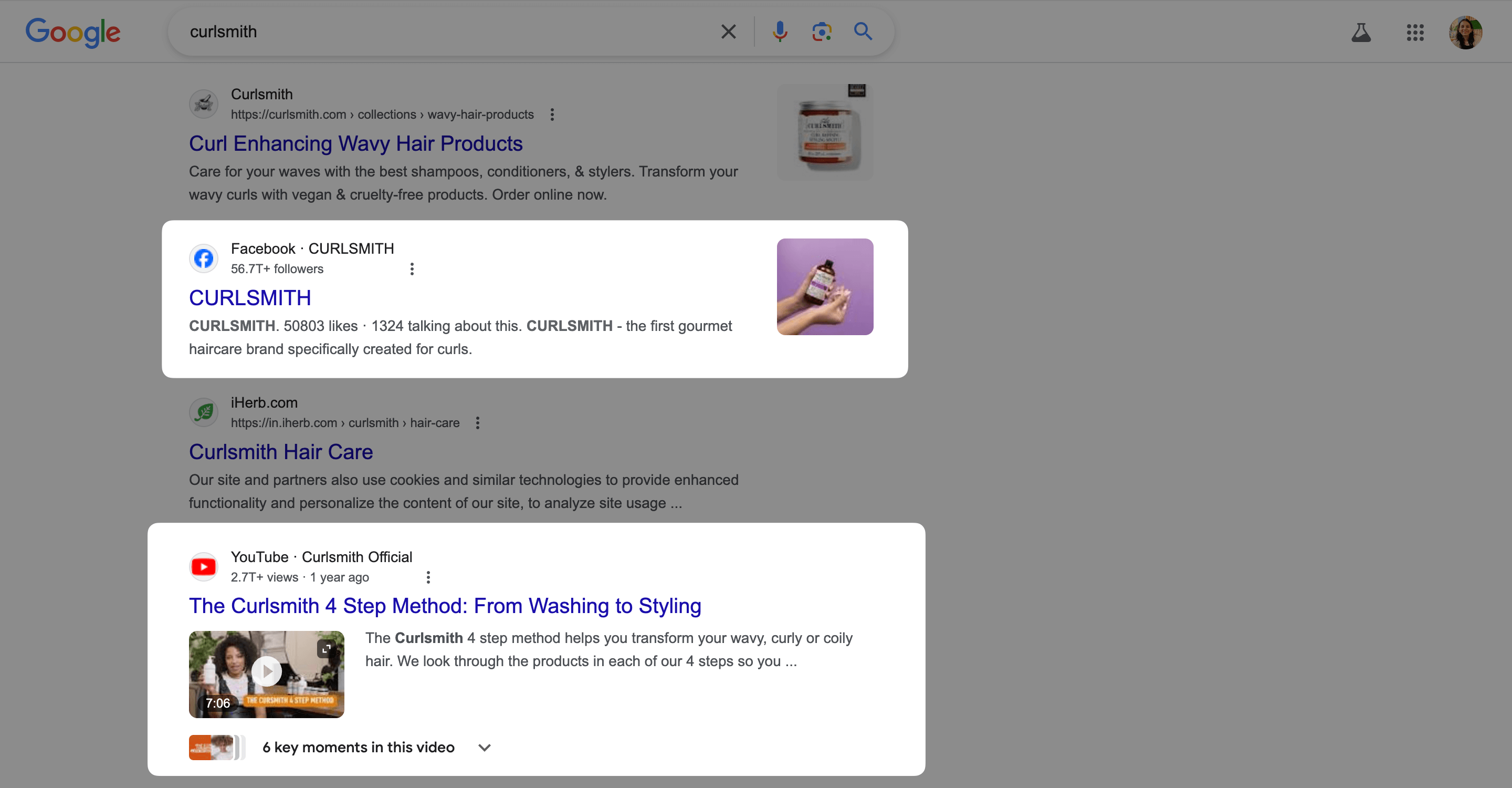
Task: Open Curlsmith Hair Care iHerb link
Action: [280, 452]
